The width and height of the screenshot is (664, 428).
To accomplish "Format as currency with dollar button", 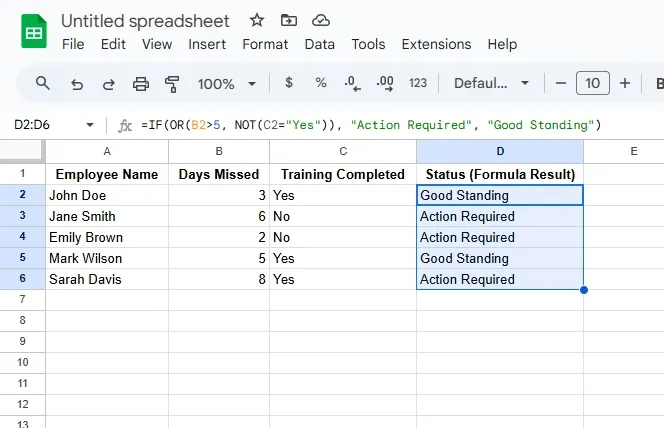I will click(x=289, y=83).
